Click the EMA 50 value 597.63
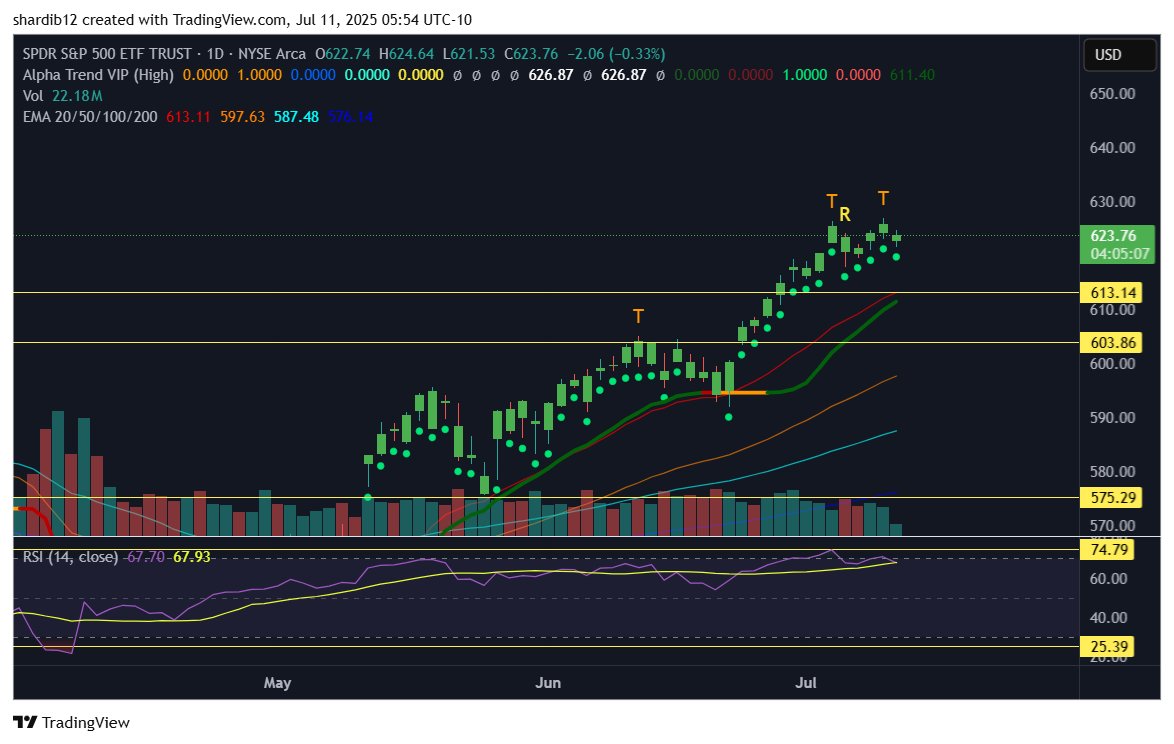Screen dimensions: 1174x744 tap(242, 117)
